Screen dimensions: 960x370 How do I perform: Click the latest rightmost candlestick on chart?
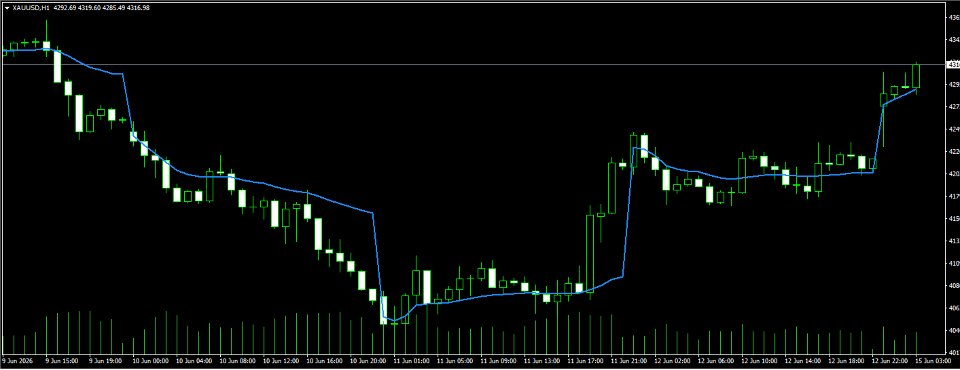pyautogui.click(x=916, y=76)
